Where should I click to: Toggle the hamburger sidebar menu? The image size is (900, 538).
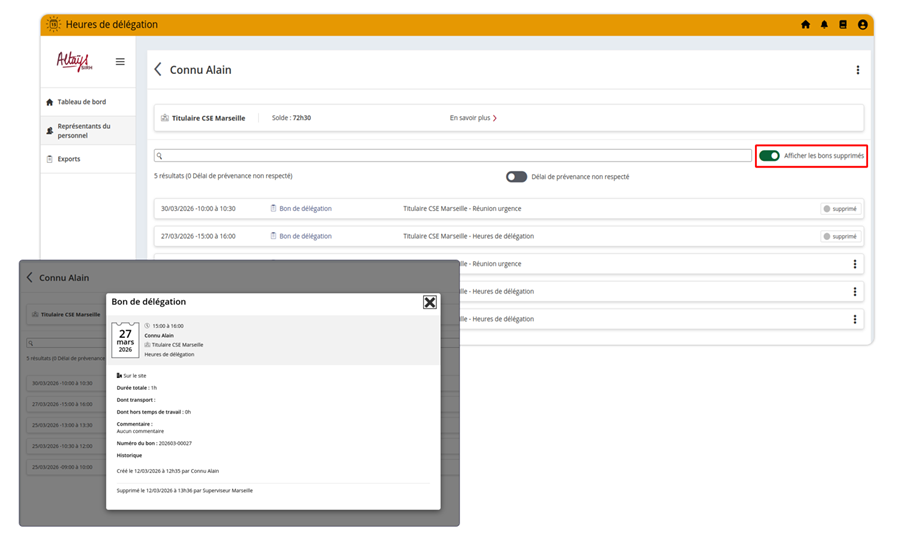(120, 62)
